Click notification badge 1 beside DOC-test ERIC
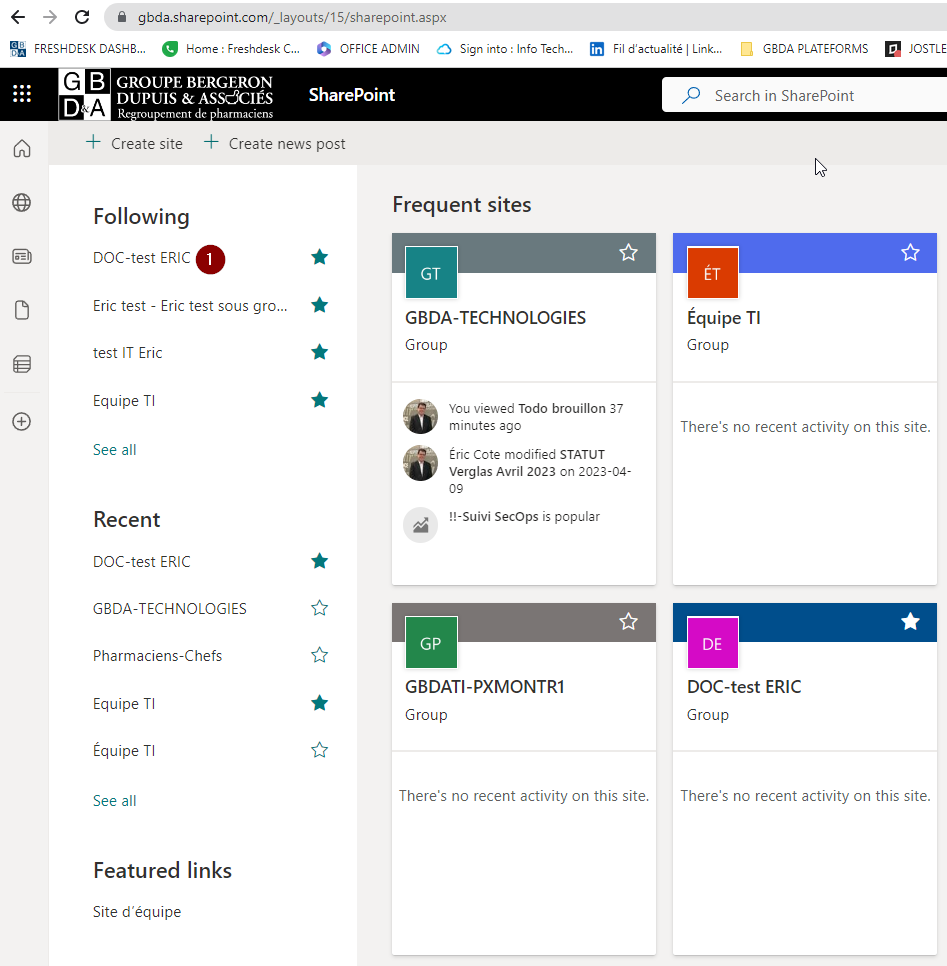The width and height of the screenshot is (947, 966). pos(210,259)
